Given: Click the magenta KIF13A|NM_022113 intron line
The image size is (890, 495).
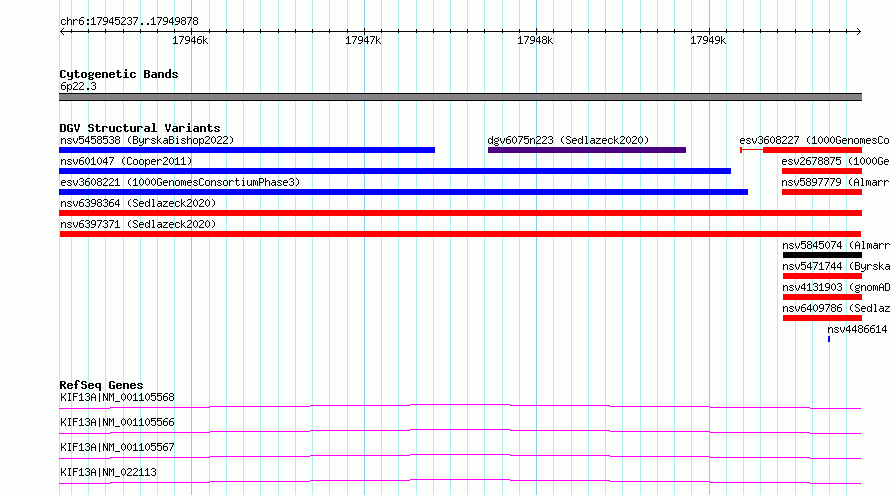Looking at the screenshot, I should coord(460,481).
